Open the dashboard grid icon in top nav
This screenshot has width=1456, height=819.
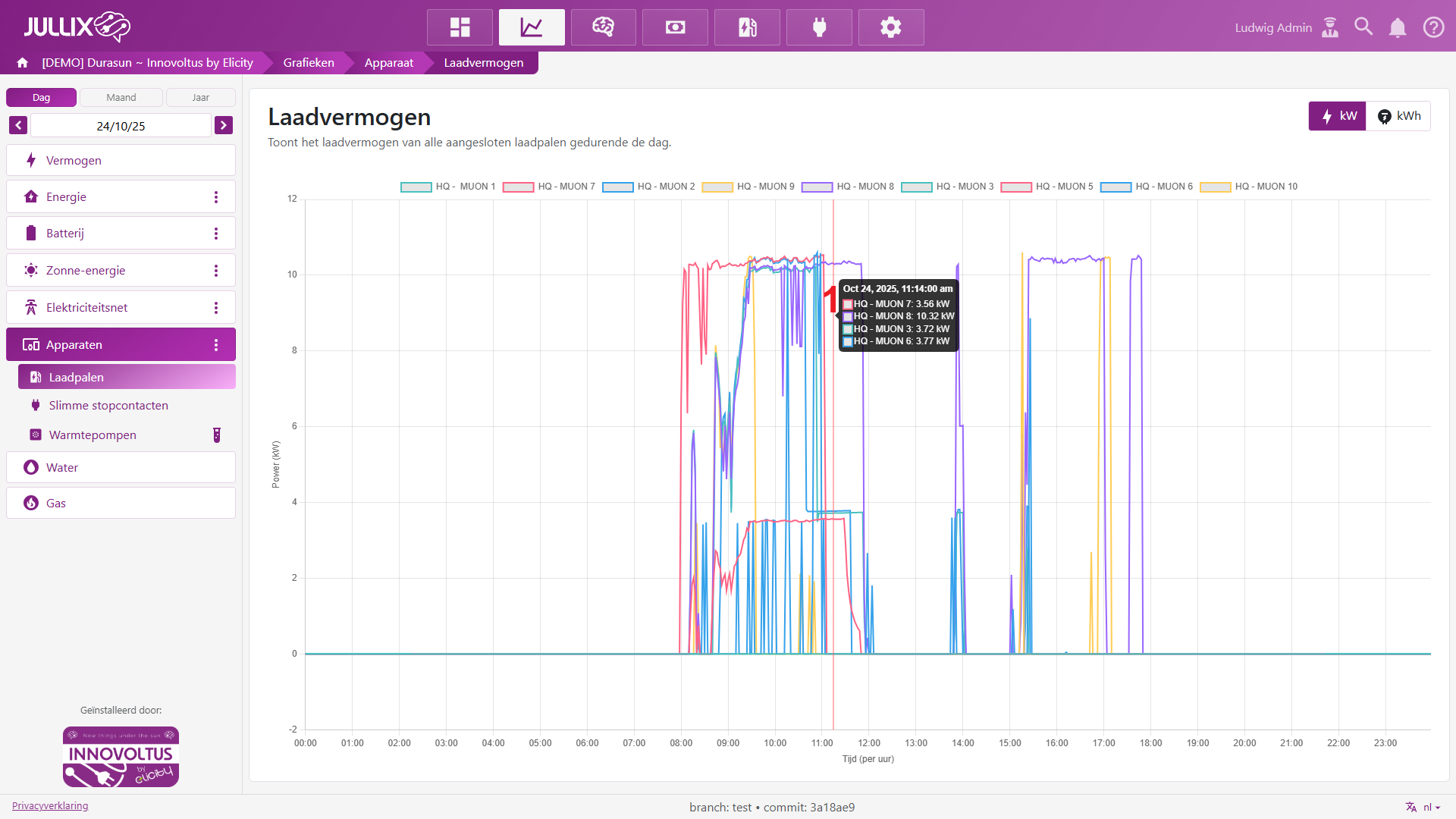[x=460, y=27]
